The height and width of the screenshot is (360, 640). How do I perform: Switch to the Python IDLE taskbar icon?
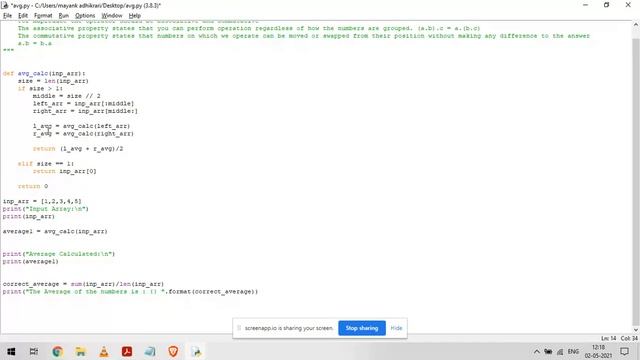click(196, 351)
